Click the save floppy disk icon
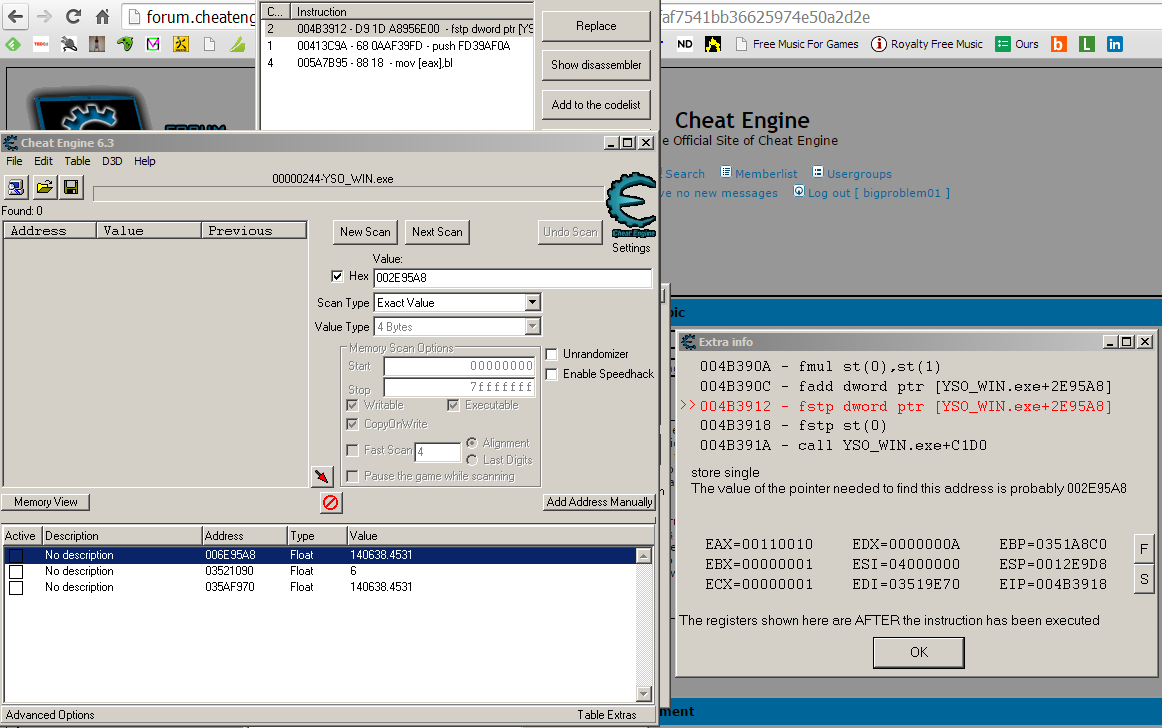The height and width of the screenshot is (728, 1162). pyautogui.click(x=71, y=187)
